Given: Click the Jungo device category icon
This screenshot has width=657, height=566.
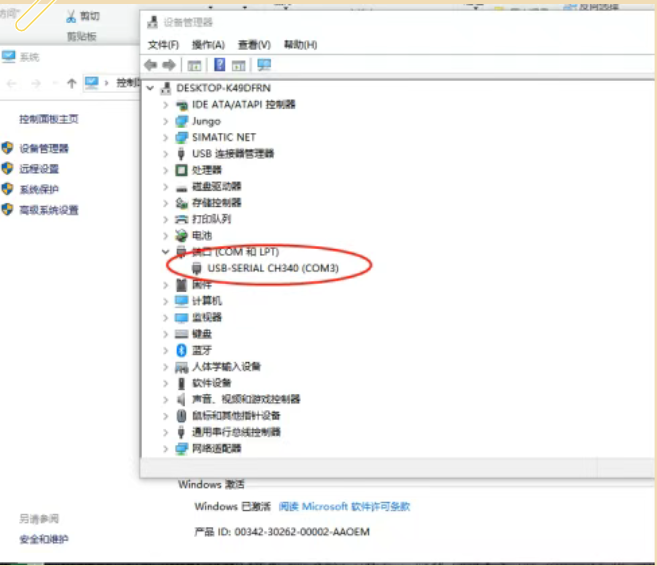Looking at the screenshot, I should coord(181,121).
